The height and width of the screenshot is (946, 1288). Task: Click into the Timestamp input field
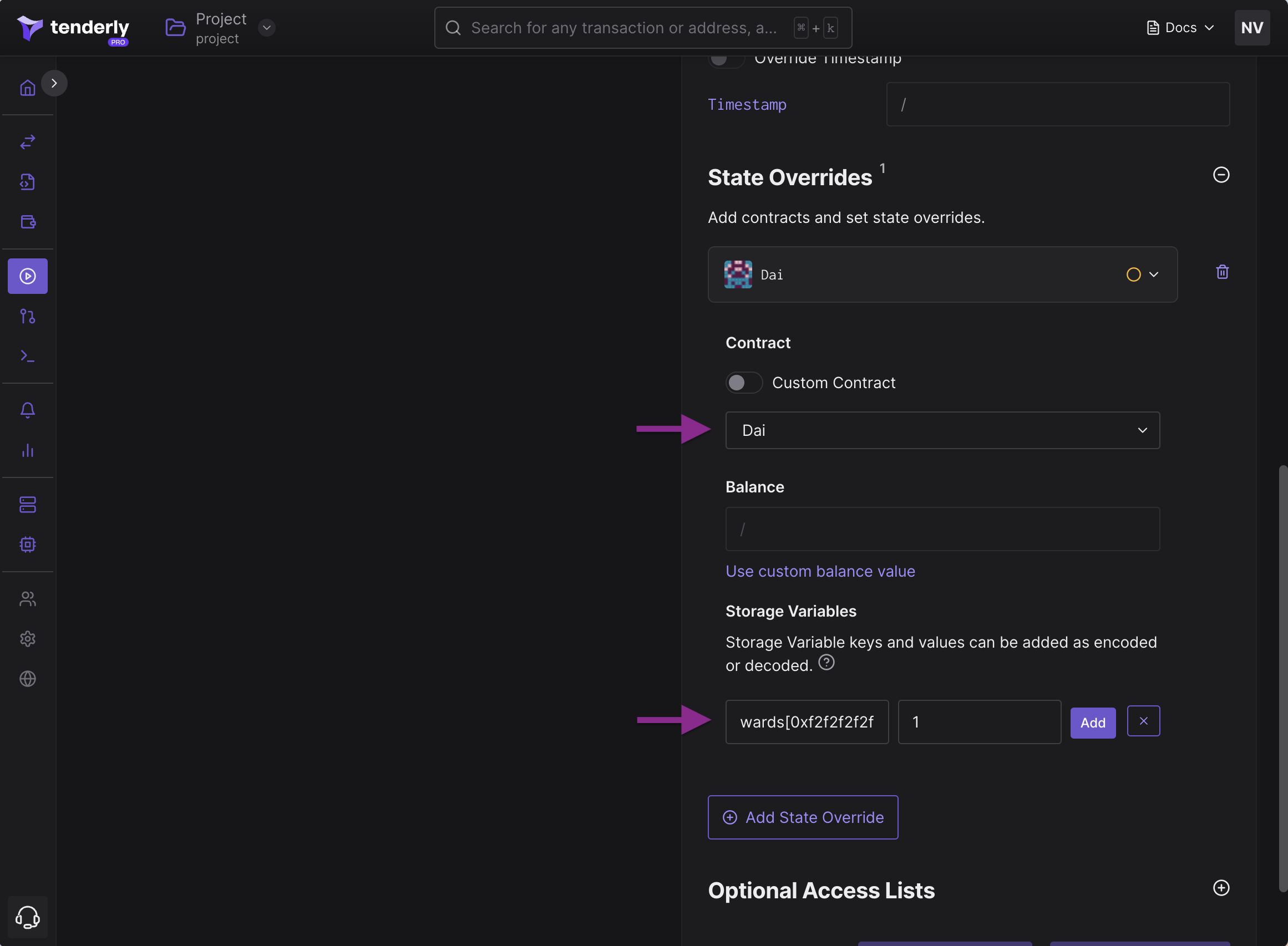pos(1058,104)
